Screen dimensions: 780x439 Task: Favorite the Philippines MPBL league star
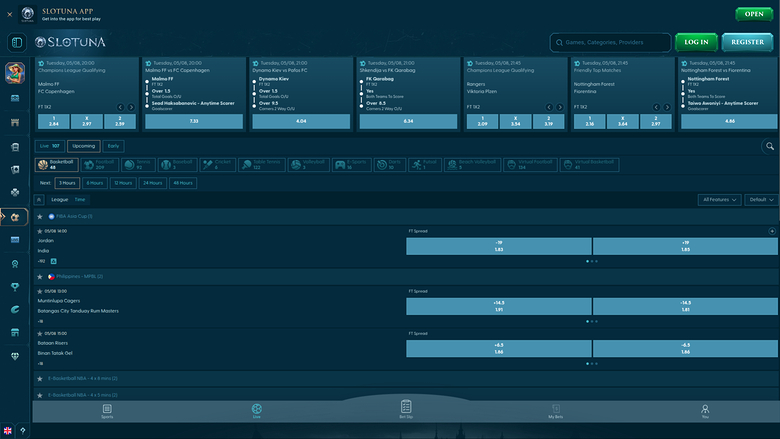40,276
